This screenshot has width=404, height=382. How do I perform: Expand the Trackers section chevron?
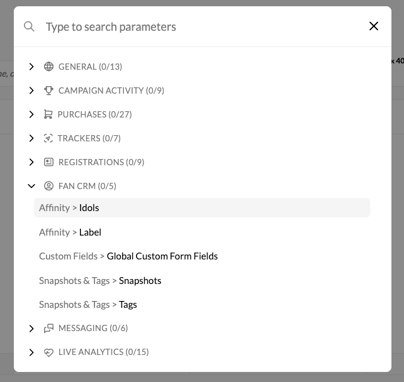(31, 138)
